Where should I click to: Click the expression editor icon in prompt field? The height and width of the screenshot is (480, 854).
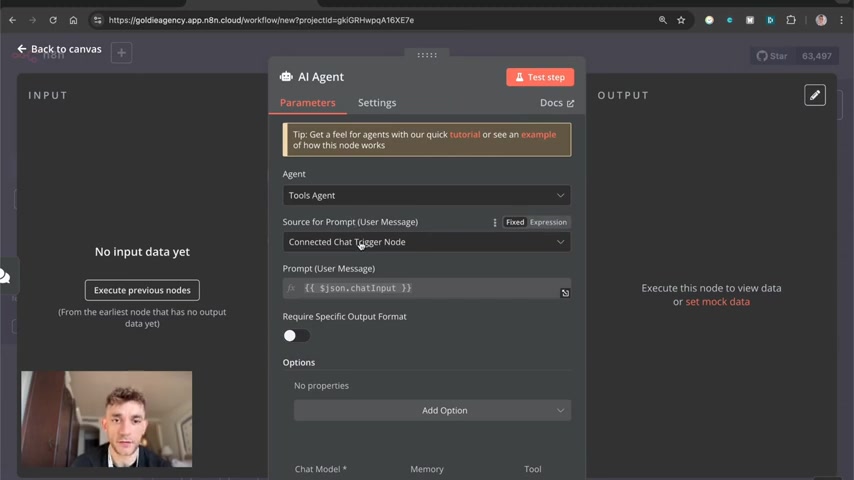pos(565,293)
